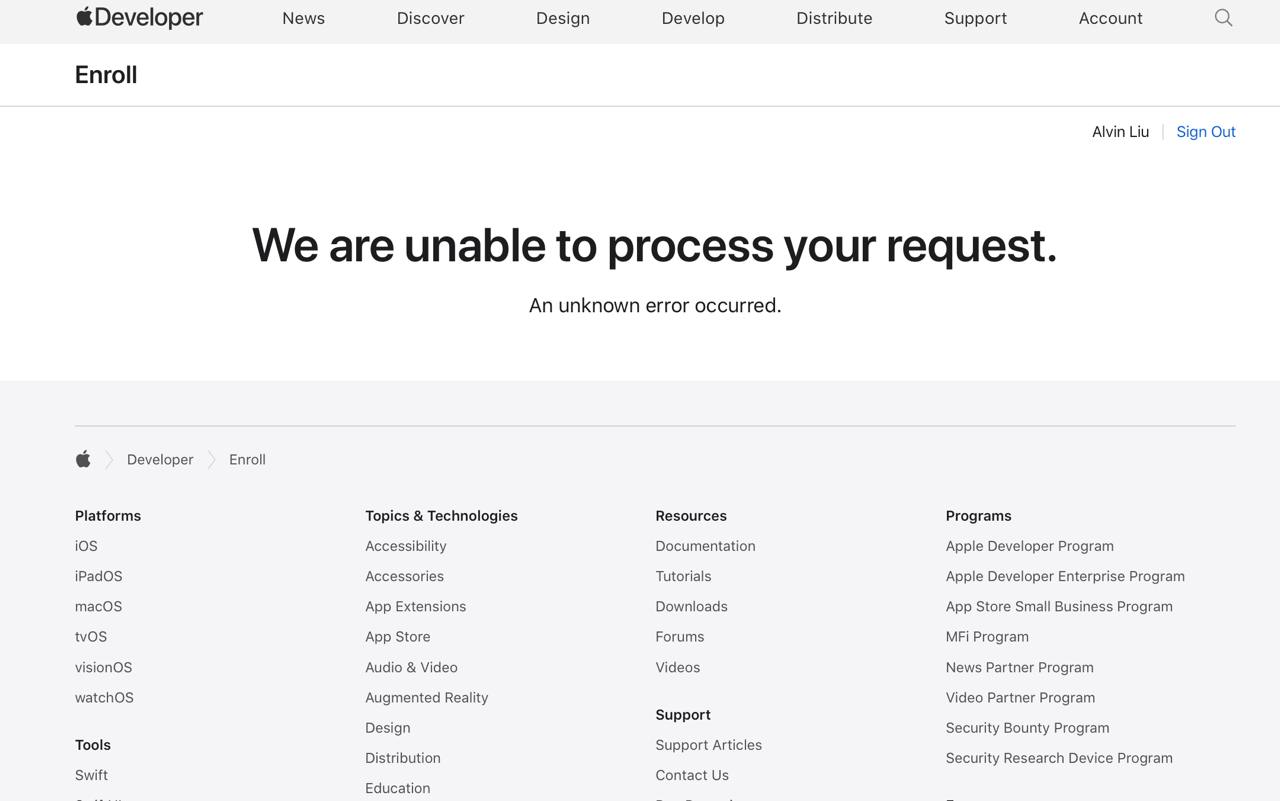1280x801 pixels.
Task: Click the Enroll page title
Action: [x=106, y=75]
